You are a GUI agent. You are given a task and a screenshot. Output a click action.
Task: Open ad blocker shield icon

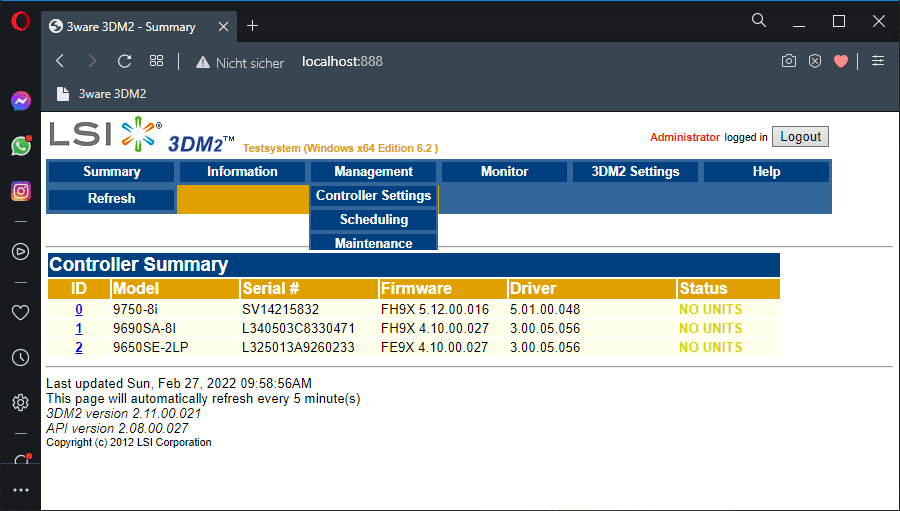(815, 61)
